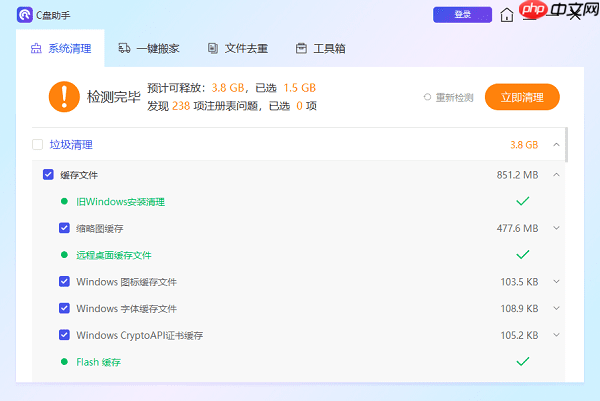Toggle the 垃圾清理 checkbox
This screenshot has height=401, width=600.
(38, 145)
